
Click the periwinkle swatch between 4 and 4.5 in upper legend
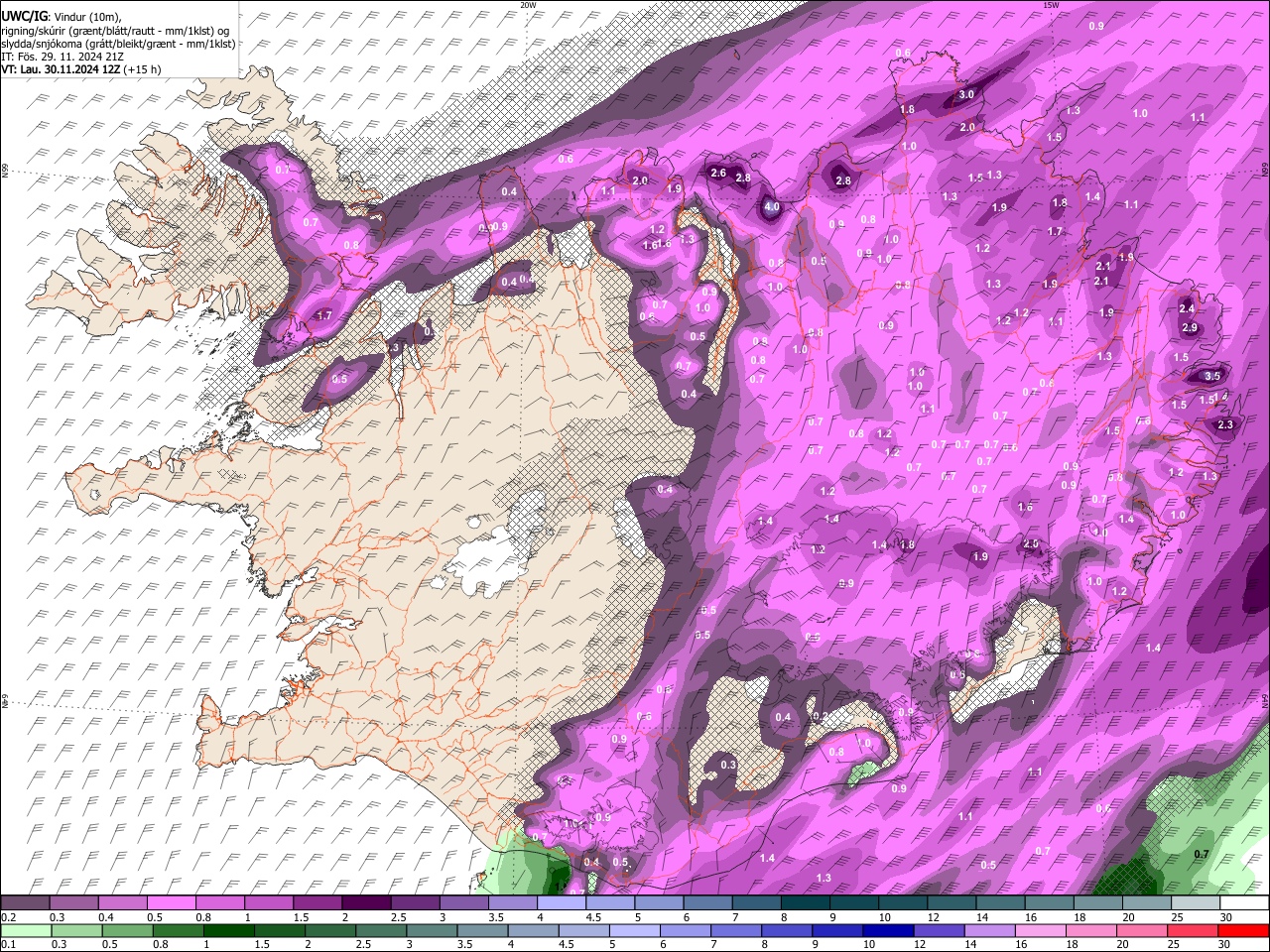pyautogui.click(x=562, y=903)
